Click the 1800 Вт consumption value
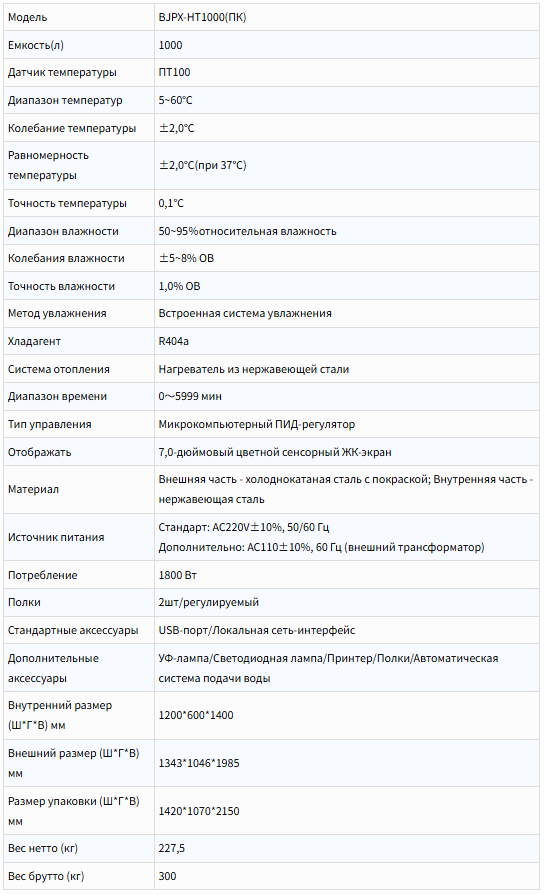This screenshot has height=894, width=544. pyautogui.click(x=177, y=575)
